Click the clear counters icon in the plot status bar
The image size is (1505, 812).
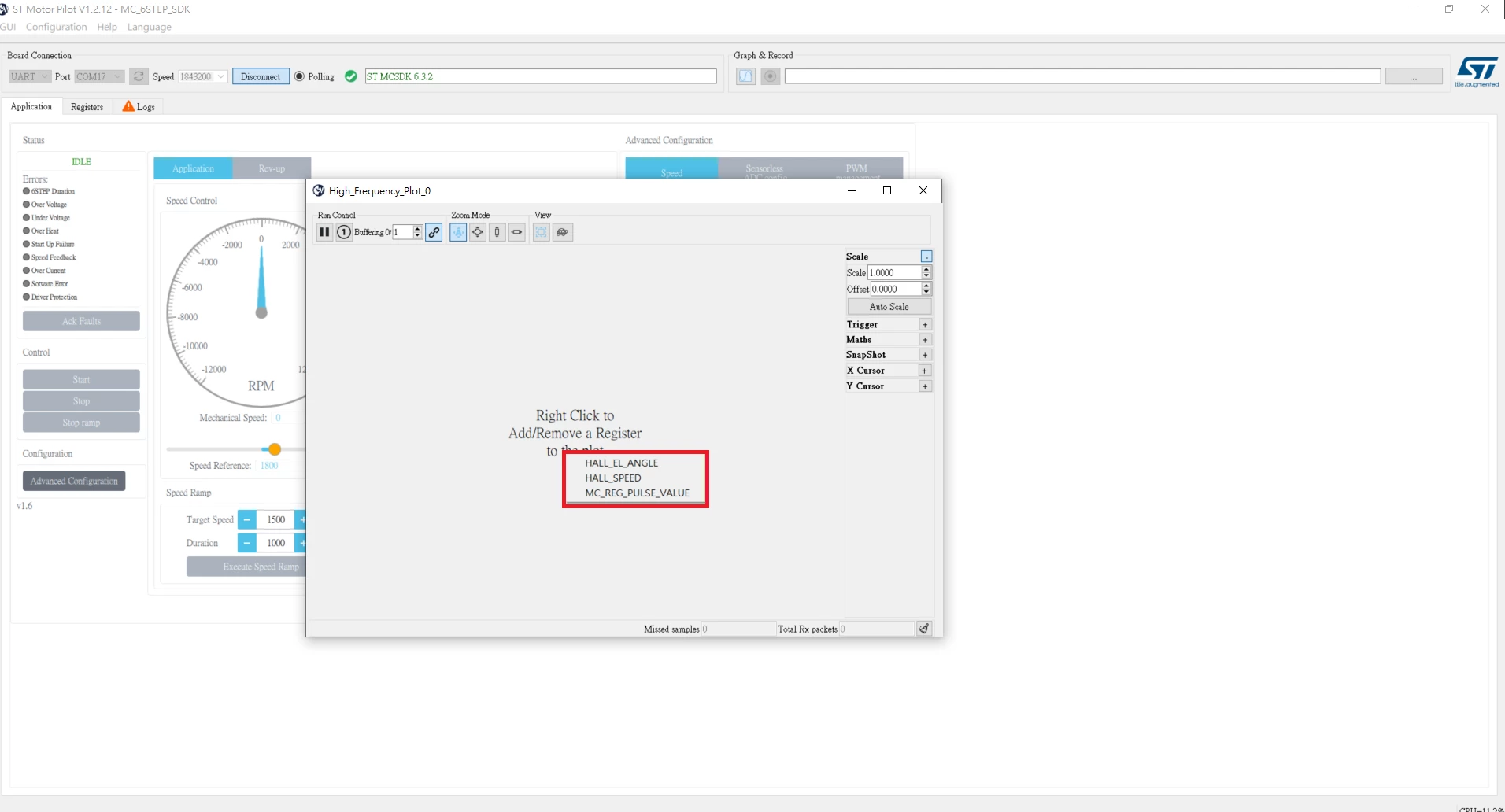click(924, 629)
